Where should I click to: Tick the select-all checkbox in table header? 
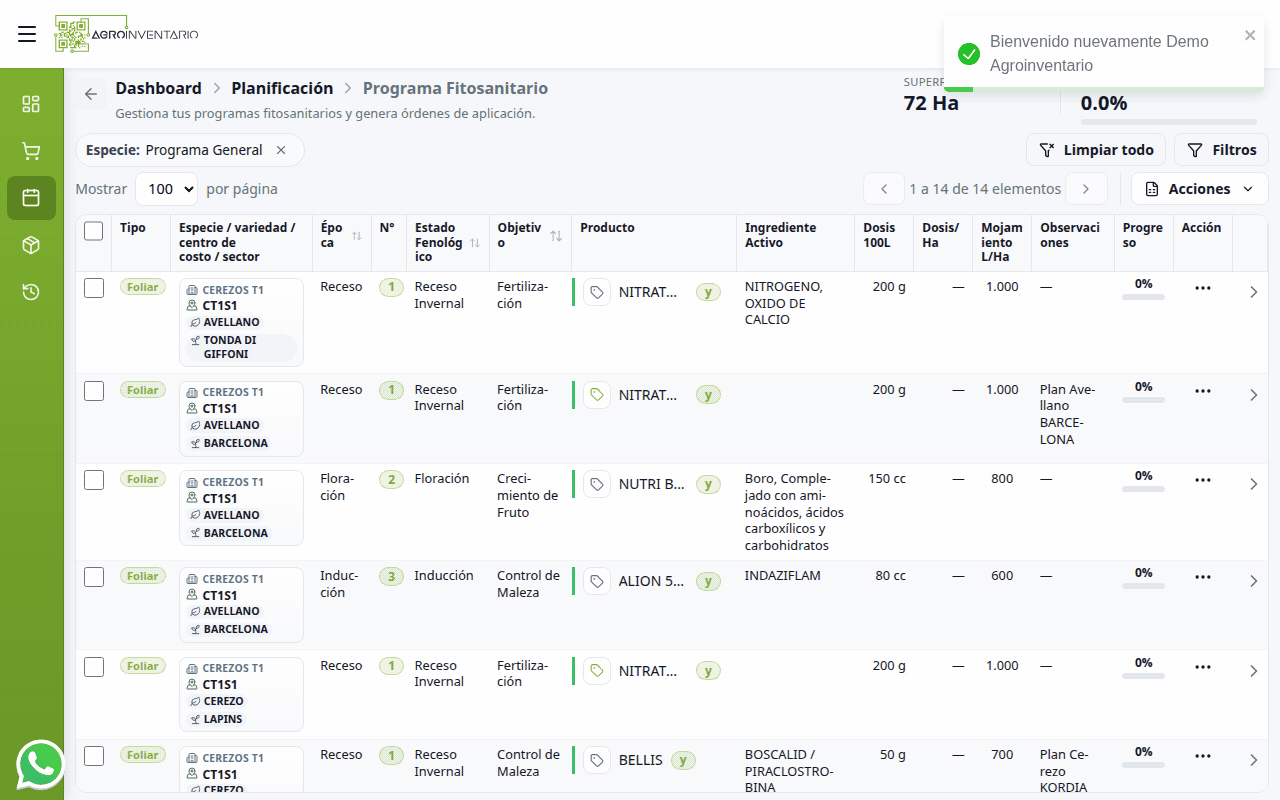[94, 231]
